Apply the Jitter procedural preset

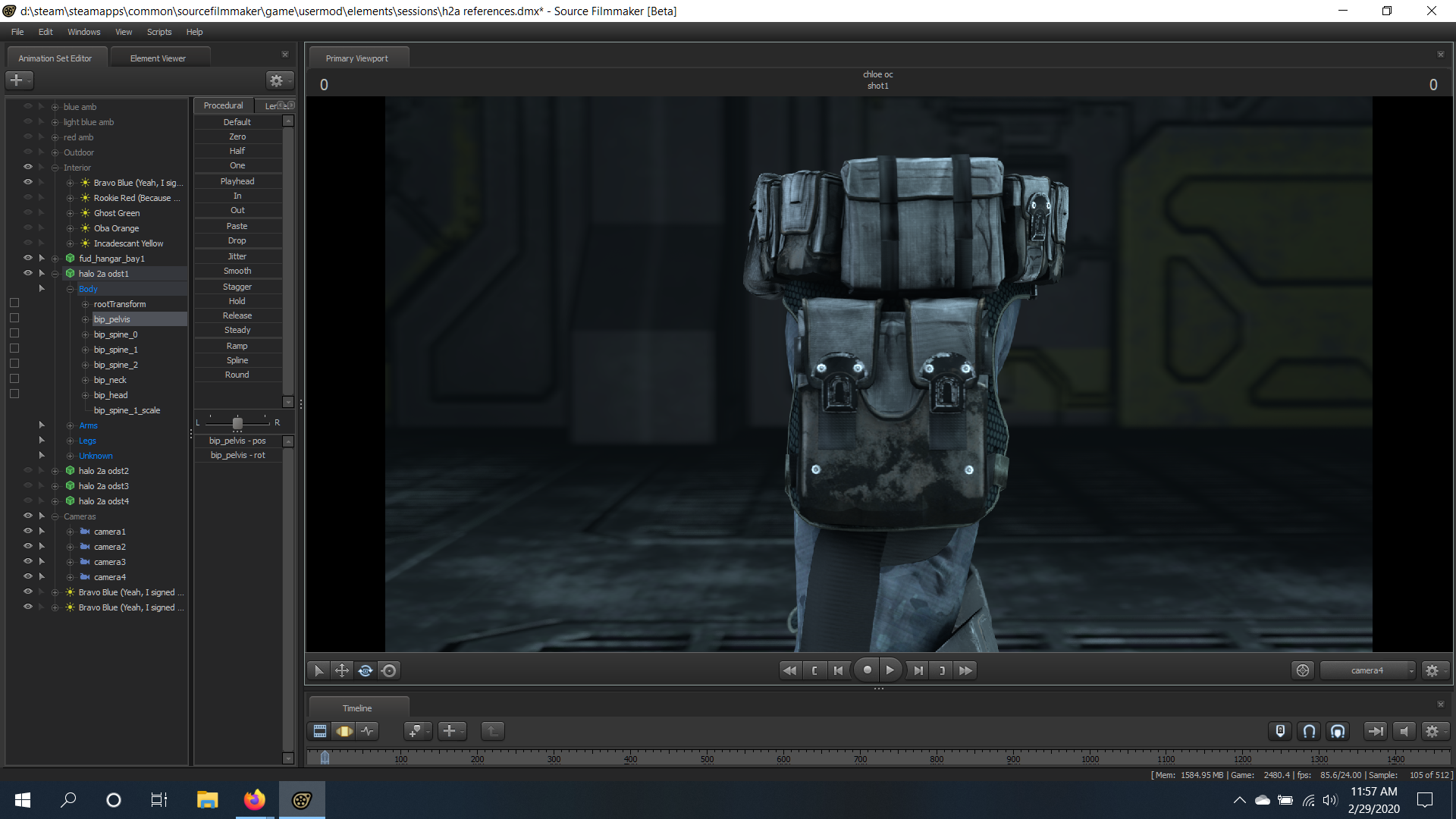[237, 256]
